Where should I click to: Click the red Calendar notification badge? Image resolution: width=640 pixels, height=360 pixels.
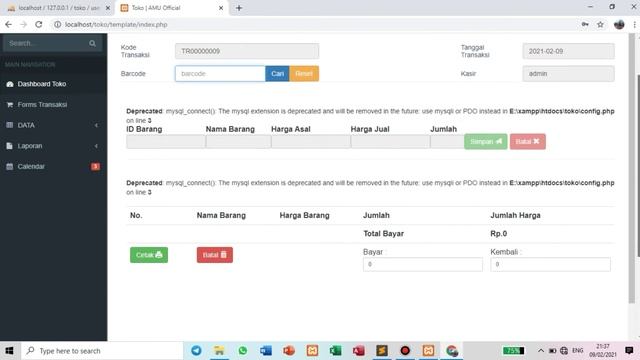(95, 167)
